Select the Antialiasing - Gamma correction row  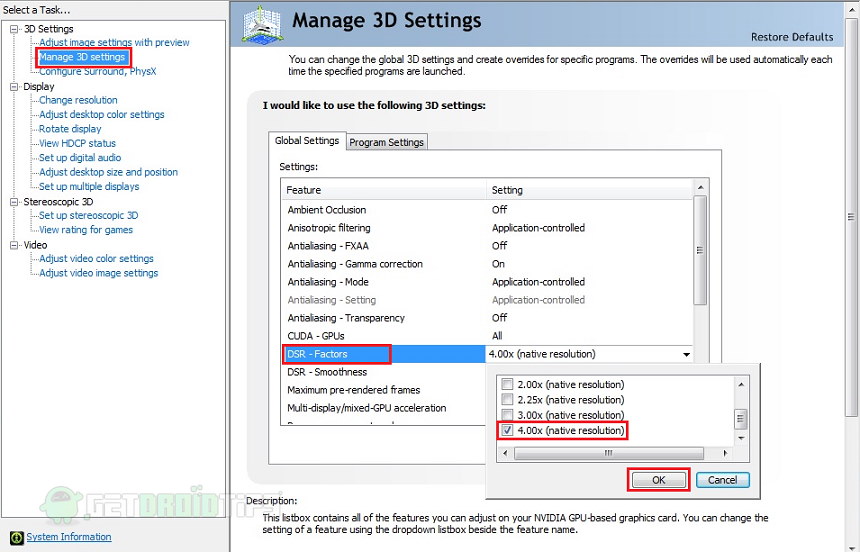pos(487,264)
